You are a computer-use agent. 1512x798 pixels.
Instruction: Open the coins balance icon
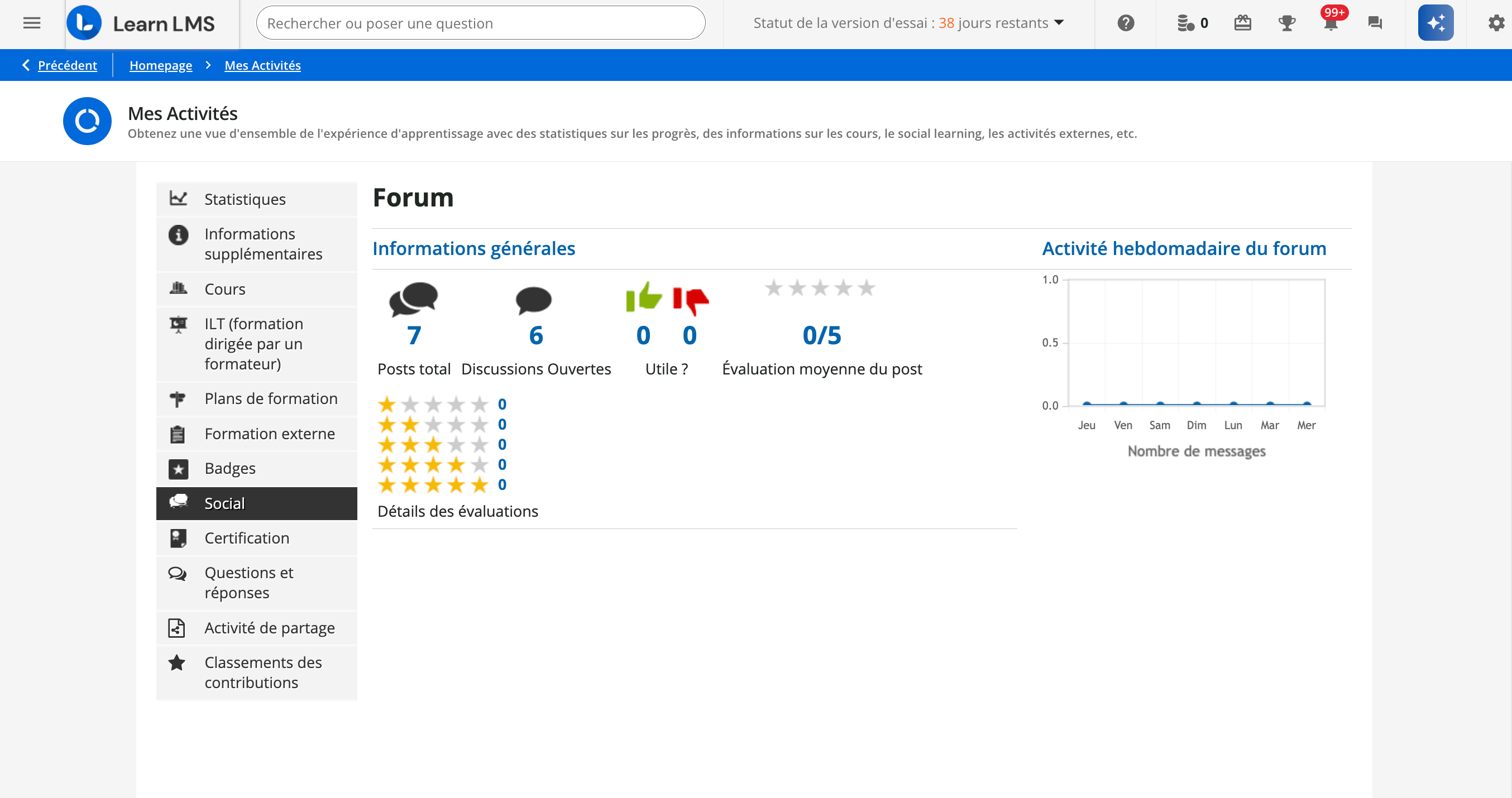(1186, 23)
